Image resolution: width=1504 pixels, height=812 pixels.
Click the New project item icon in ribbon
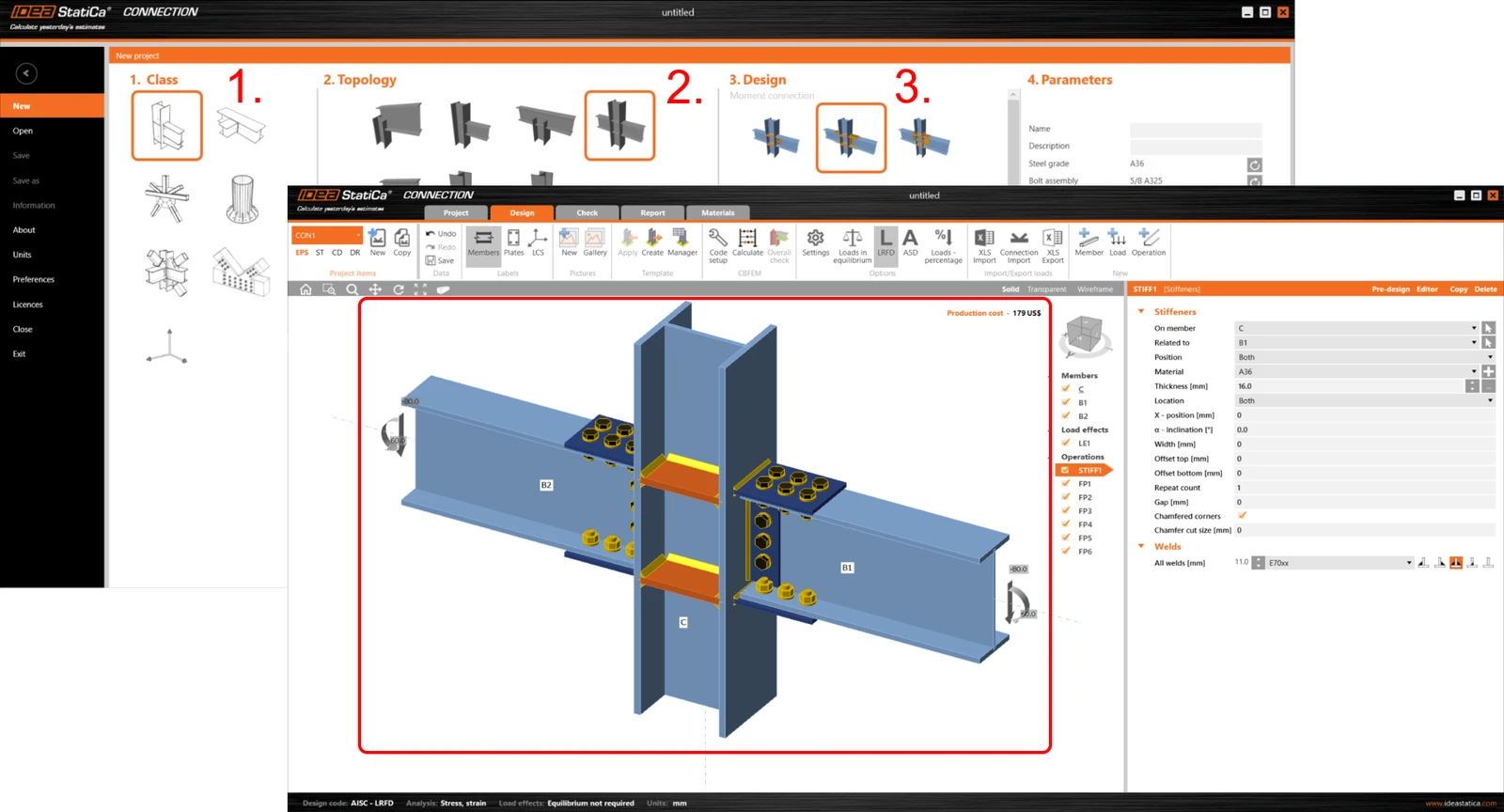pos(377,241)
